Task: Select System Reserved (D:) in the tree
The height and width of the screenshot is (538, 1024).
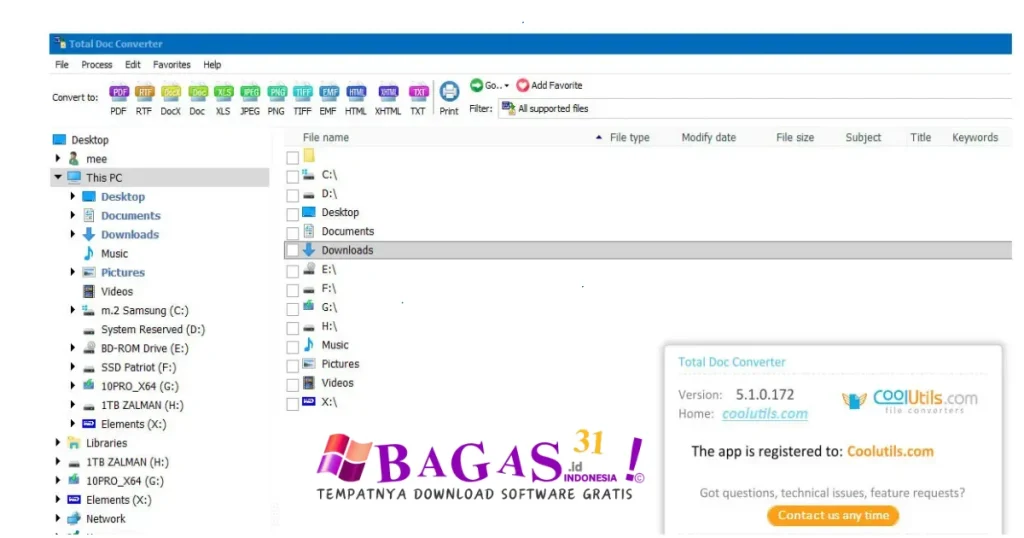Action: pyautogui.click(x=153, y=329)
